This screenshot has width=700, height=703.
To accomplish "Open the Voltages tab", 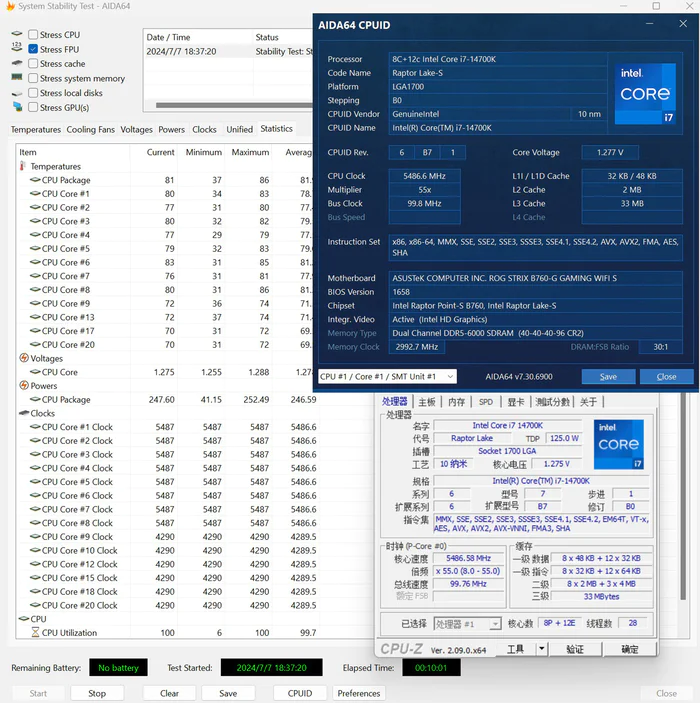I will pos(136,130).
